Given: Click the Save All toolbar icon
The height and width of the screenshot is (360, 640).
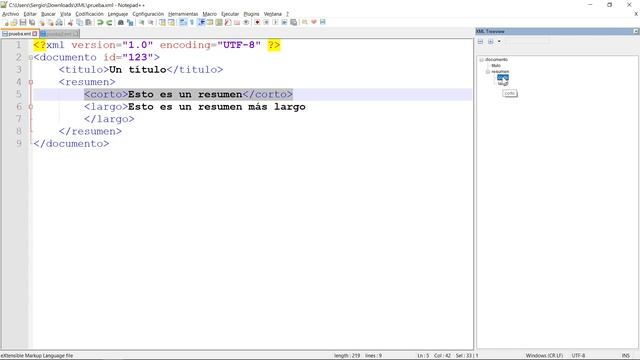Looking at the screenshot, I should click(32, 22).
